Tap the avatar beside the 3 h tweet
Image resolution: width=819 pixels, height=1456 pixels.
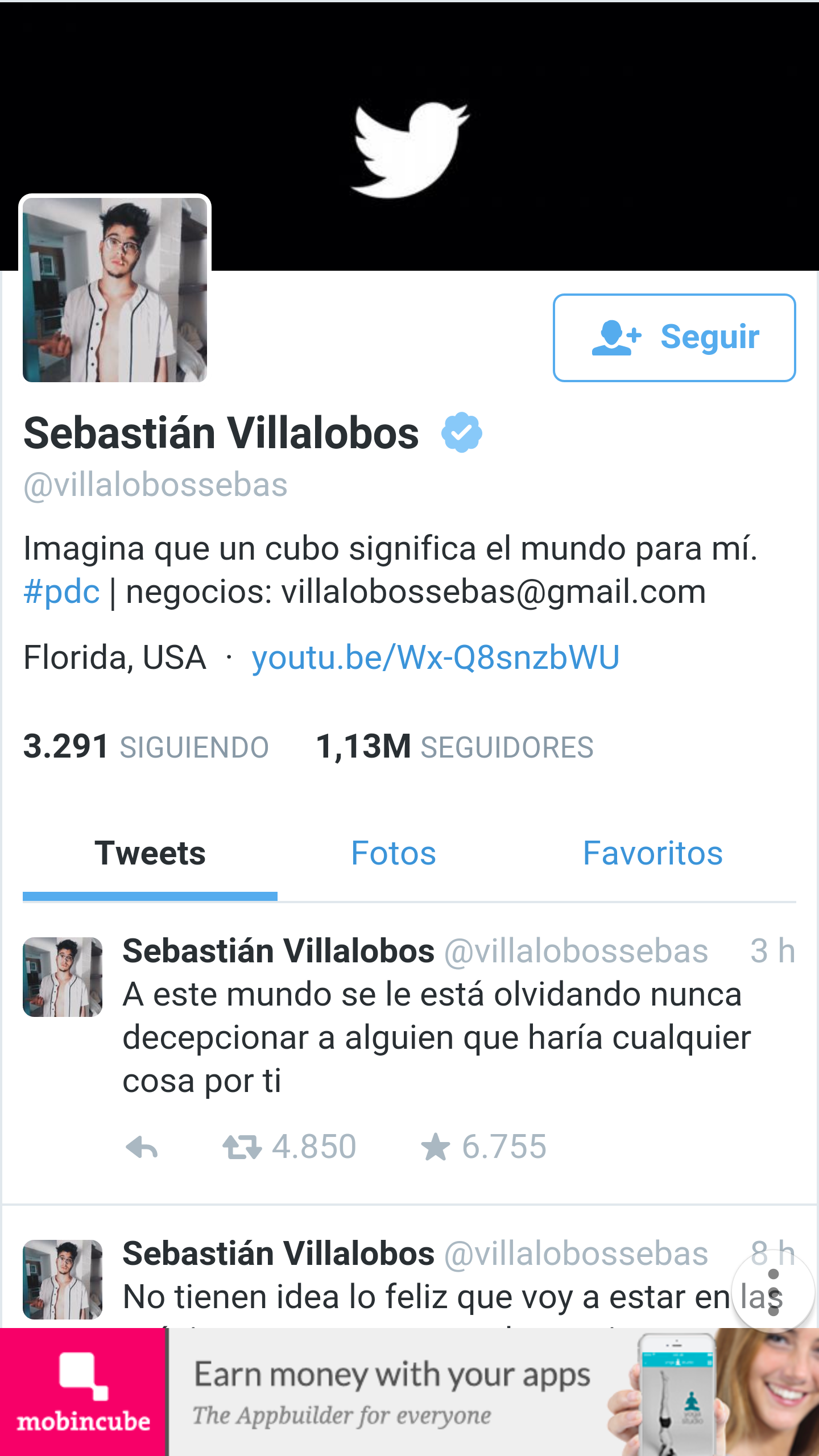(x=63, y=977)
